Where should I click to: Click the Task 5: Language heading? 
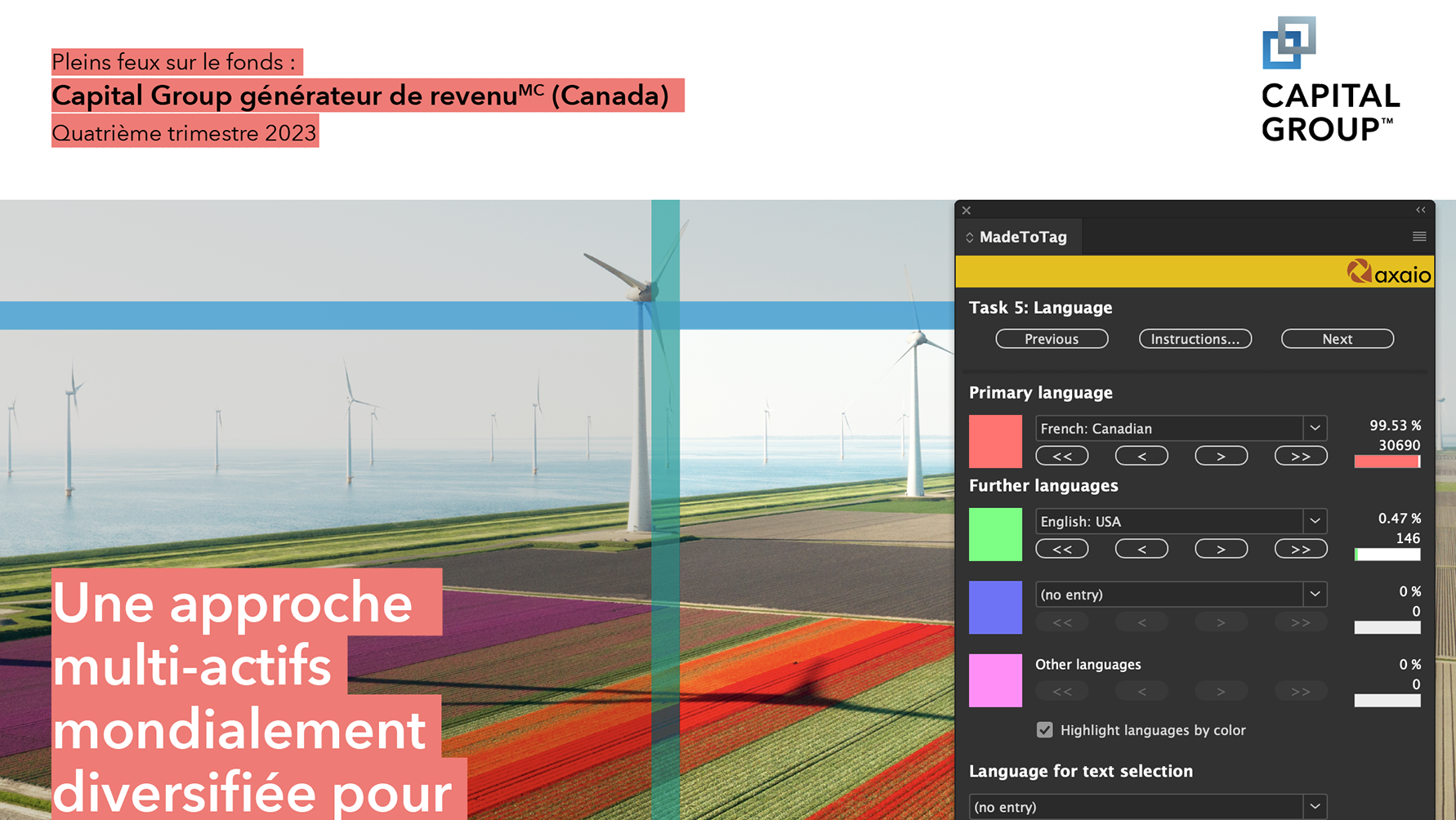coord(1041,308)
